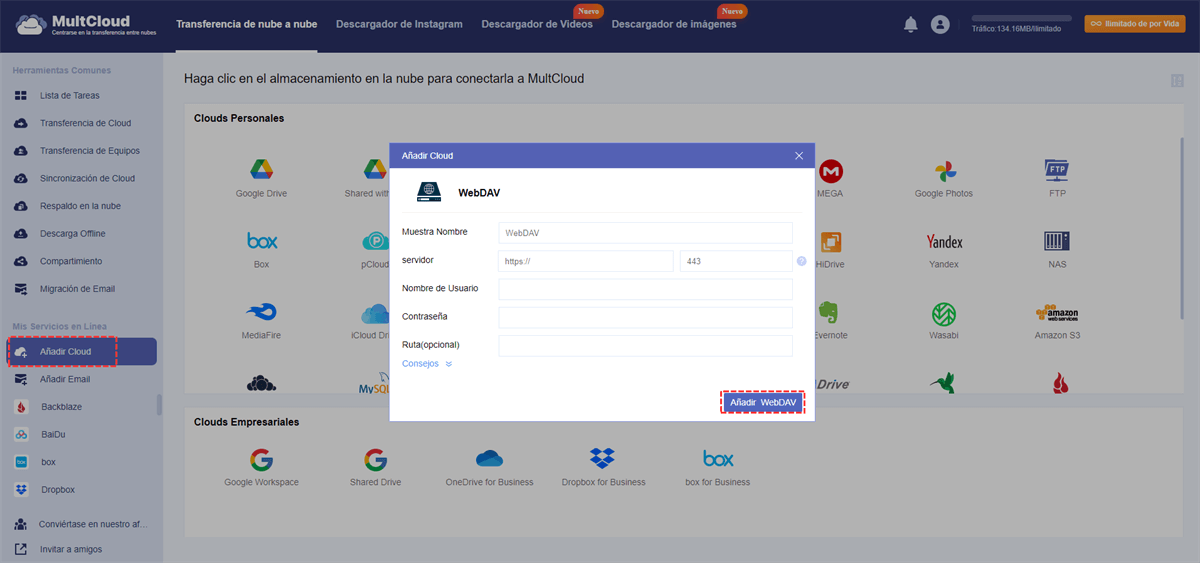1200x563 pixels.
Task: Open the Box personal cloud icon
Action: (x=262, y=241)
